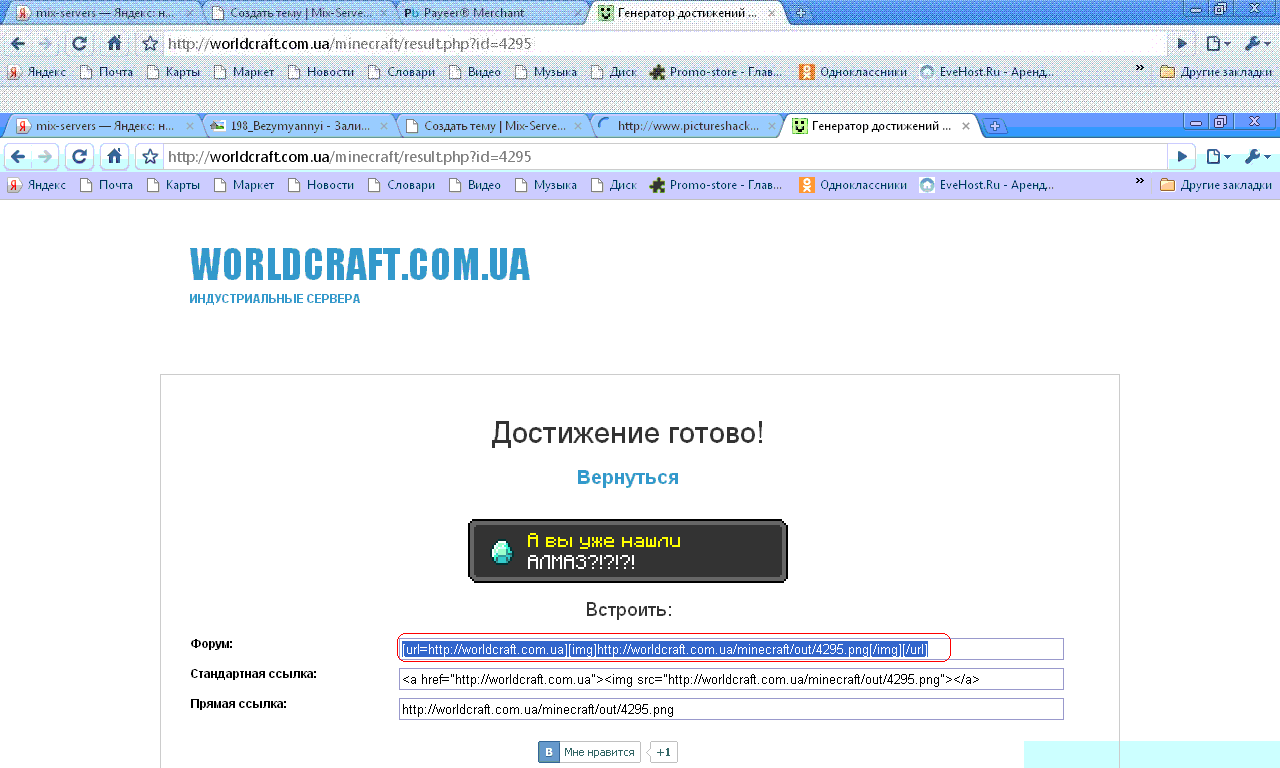The width and height of the screenshot is (1280, 768).
Task: Open Одноклассники bookmark in the lower bookmarks bar
Action: 853,185
